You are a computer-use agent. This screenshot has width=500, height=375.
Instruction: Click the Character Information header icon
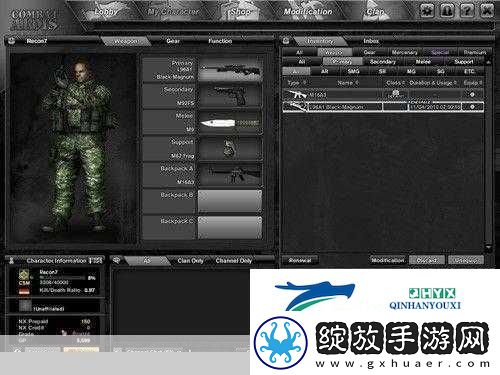[x=12, y=260]
